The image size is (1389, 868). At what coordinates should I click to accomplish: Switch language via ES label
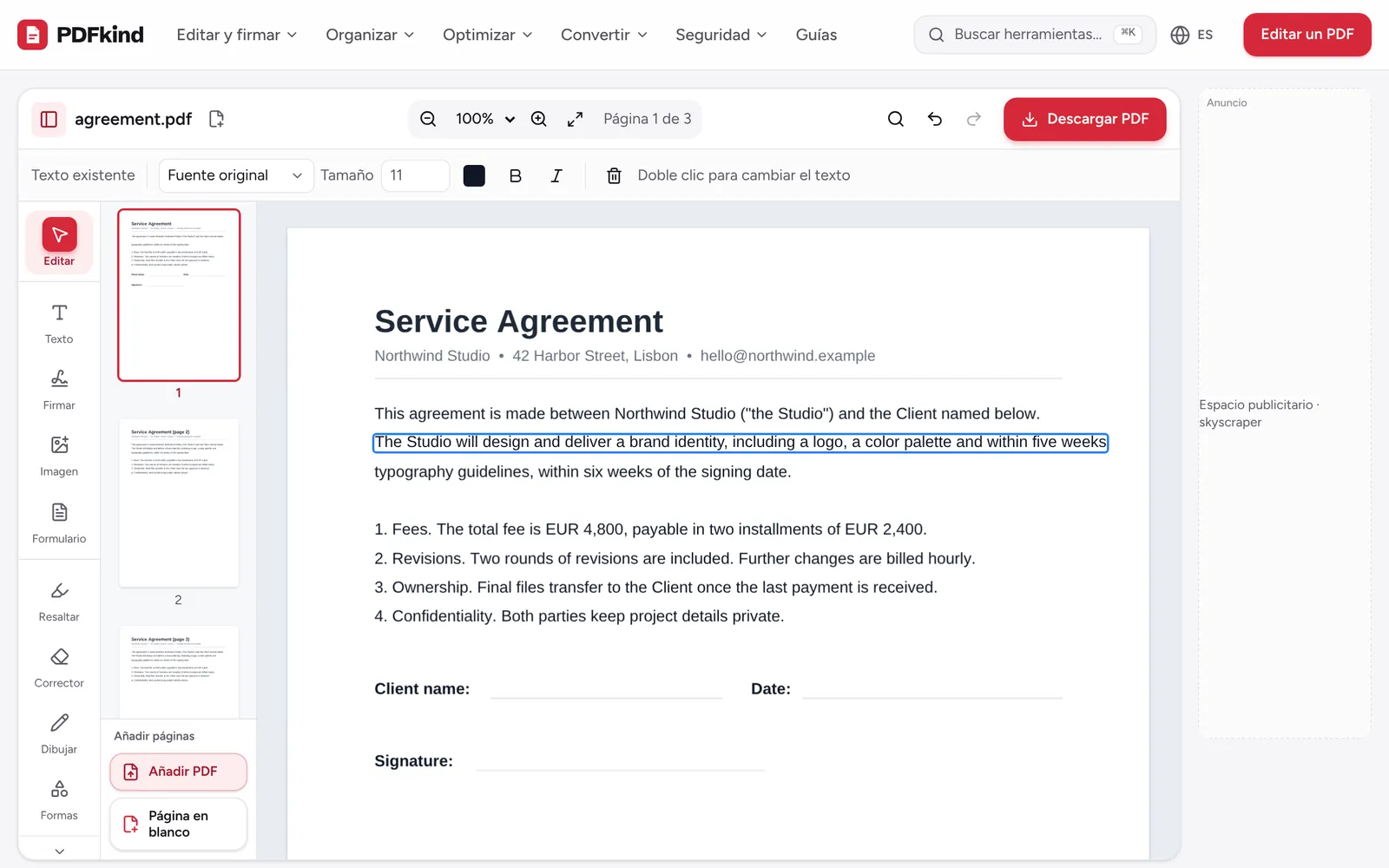(x=1205, y=35)
